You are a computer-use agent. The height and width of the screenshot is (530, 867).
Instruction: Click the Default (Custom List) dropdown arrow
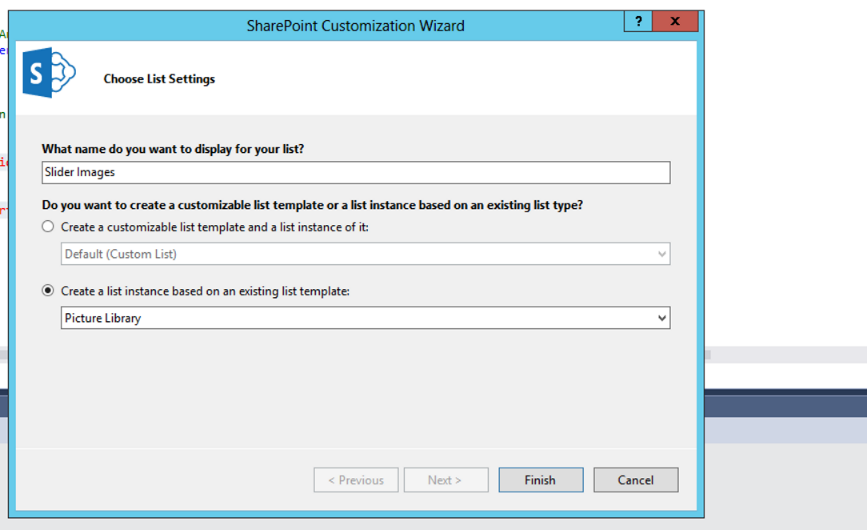661,254
